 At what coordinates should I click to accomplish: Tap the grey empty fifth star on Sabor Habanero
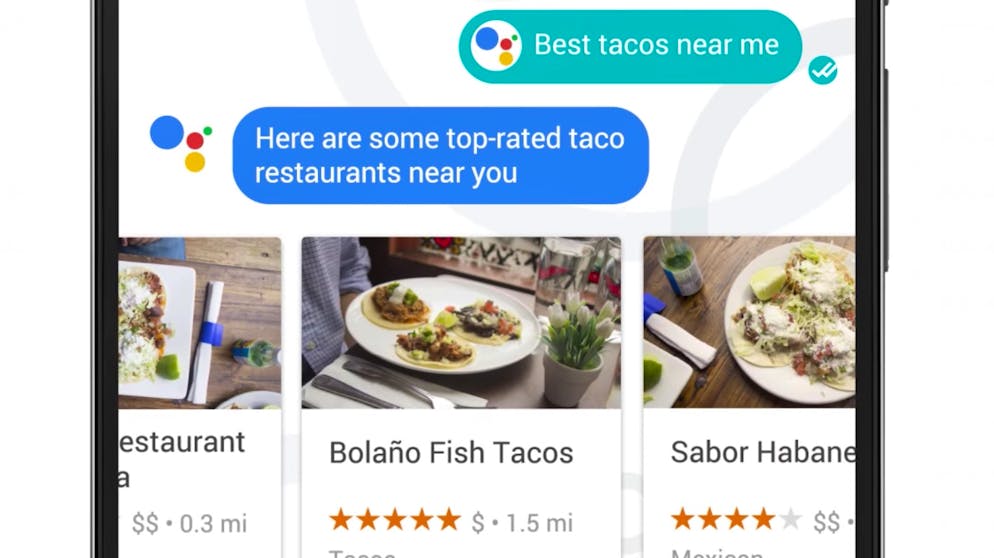790,519
